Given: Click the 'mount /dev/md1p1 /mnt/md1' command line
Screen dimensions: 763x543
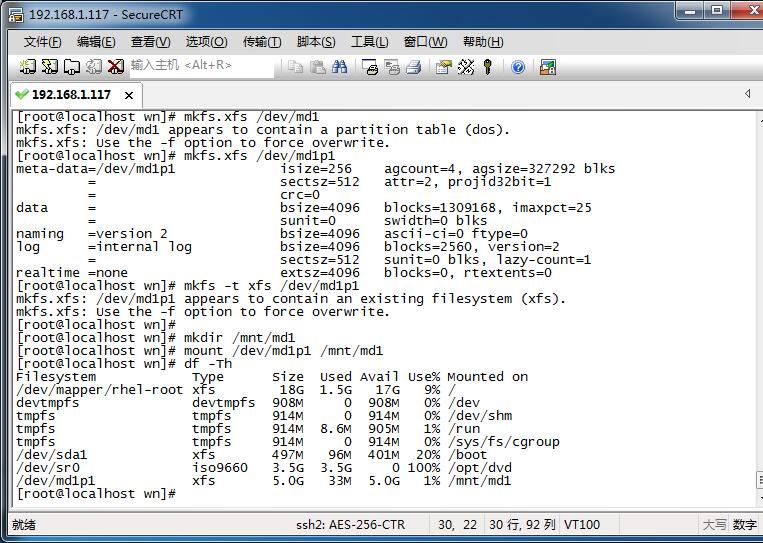Looking at the screenshot, I should pos(200,350).
